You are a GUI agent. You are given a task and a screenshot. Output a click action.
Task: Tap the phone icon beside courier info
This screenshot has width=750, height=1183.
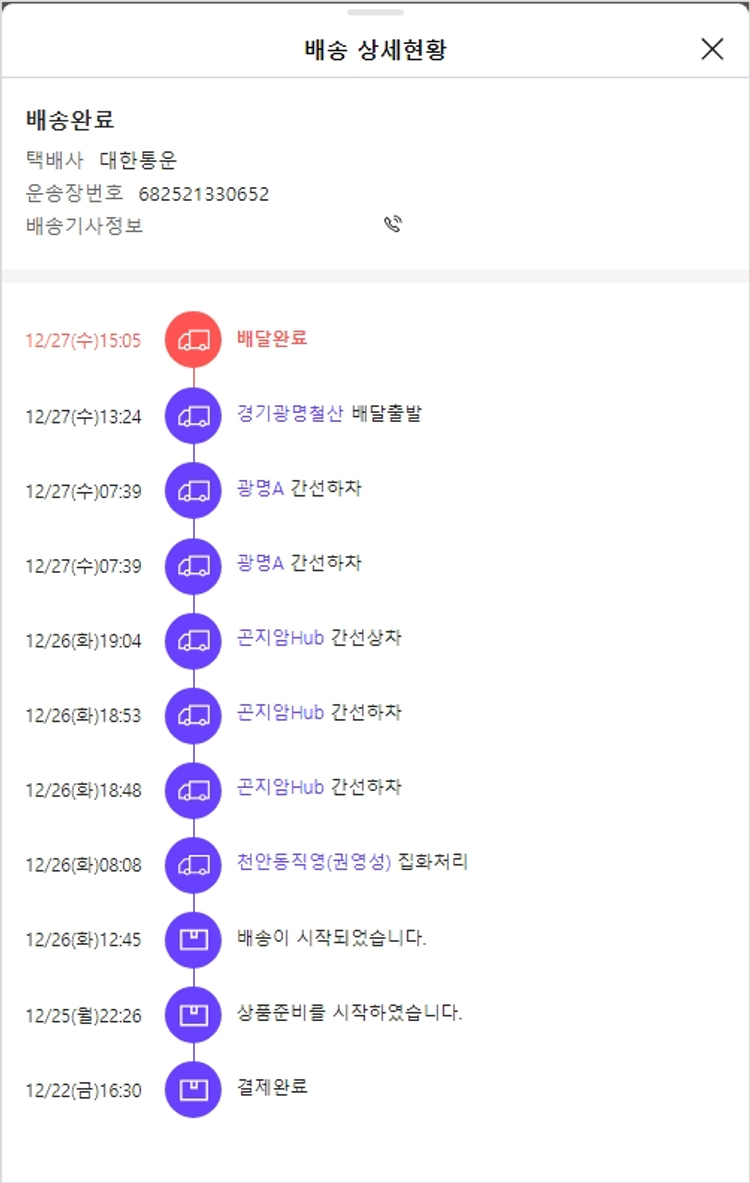coord(393,225)
